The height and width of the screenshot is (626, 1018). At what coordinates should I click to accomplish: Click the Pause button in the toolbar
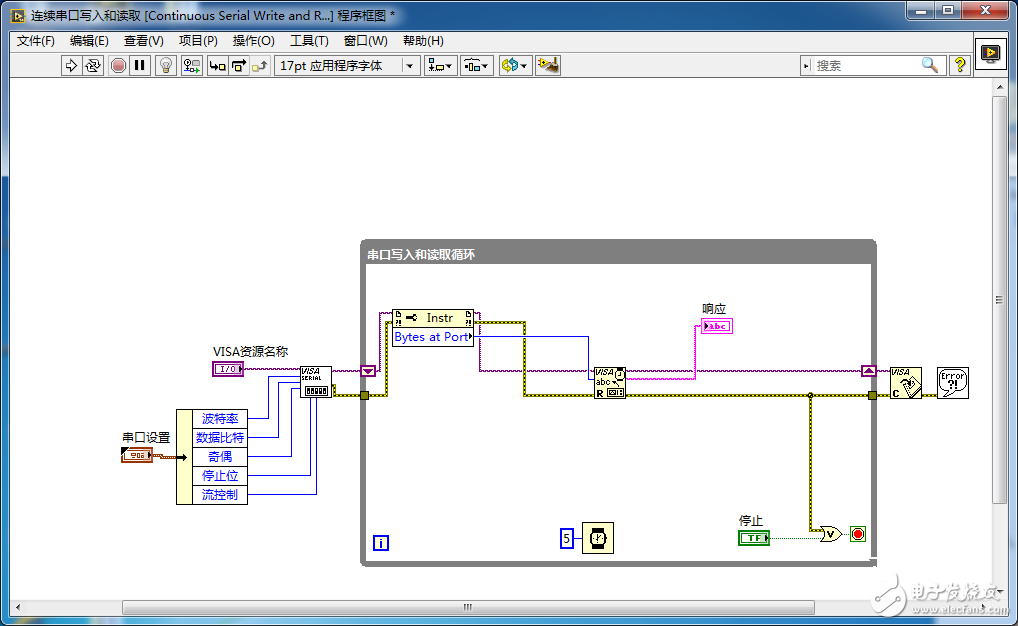click(140, 66)
